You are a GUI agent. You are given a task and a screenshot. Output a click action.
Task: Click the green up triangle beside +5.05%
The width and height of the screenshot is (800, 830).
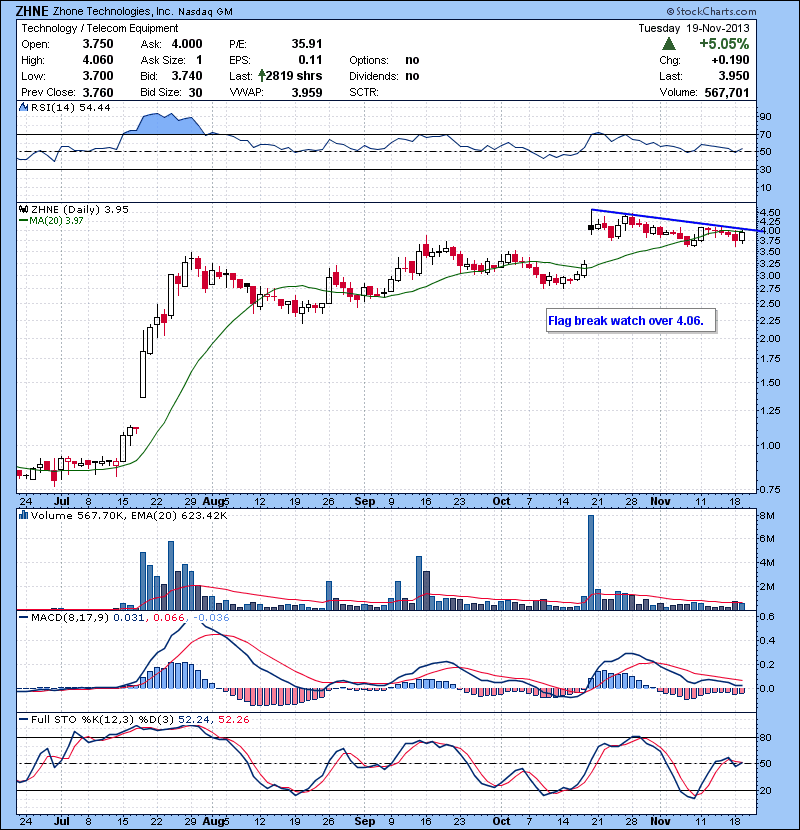pyautogui.click(x=669, y=44)
